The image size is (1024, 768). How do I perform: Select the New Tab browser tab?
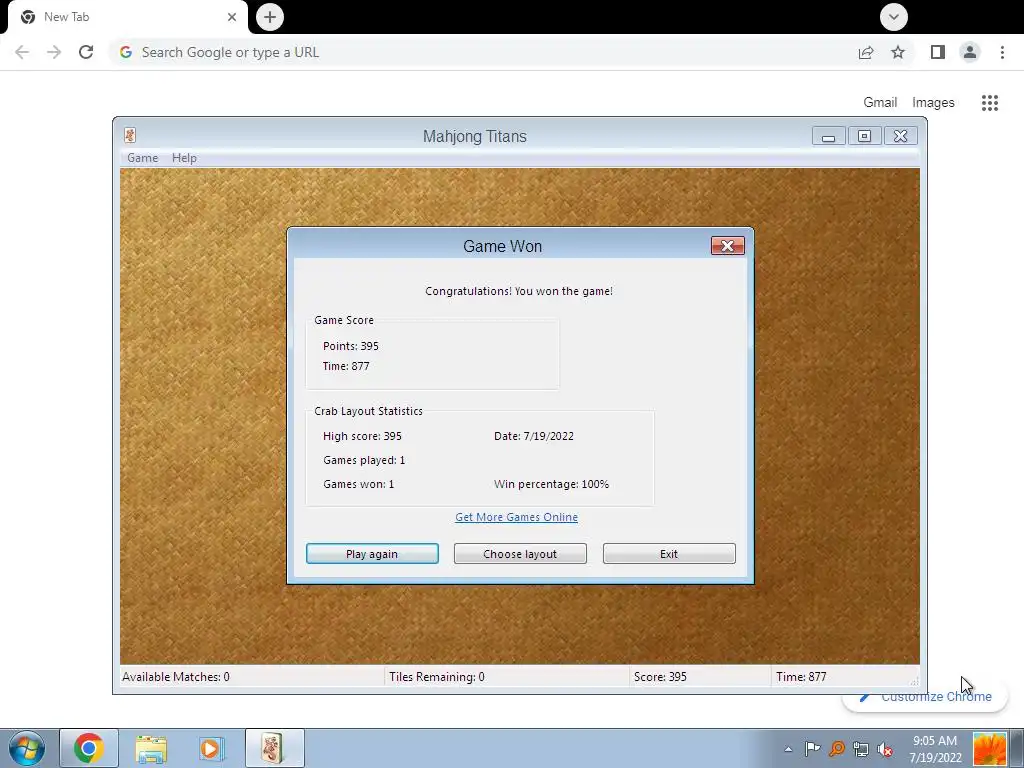coord(127,17)
